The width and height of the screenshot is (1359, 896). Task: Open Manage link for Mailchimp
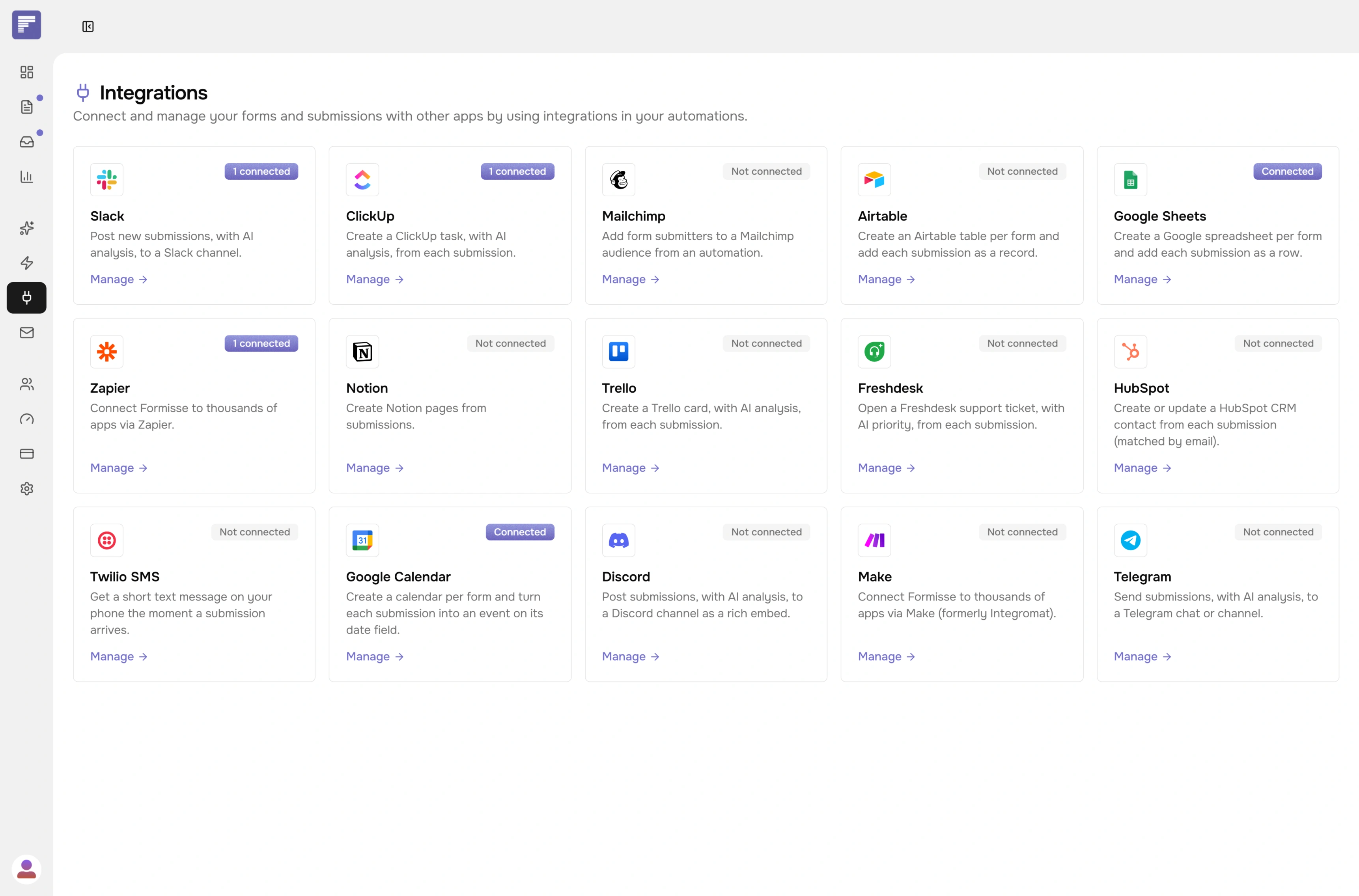631,279
